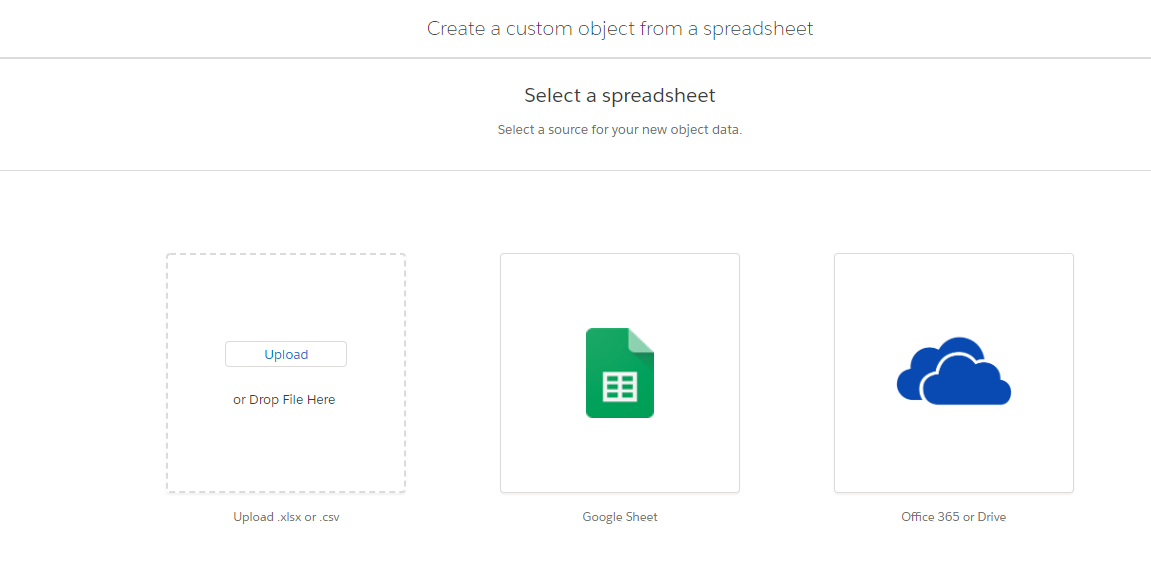
Task: Click the 'Google Sheet' caption
Action: pos(620,517)
